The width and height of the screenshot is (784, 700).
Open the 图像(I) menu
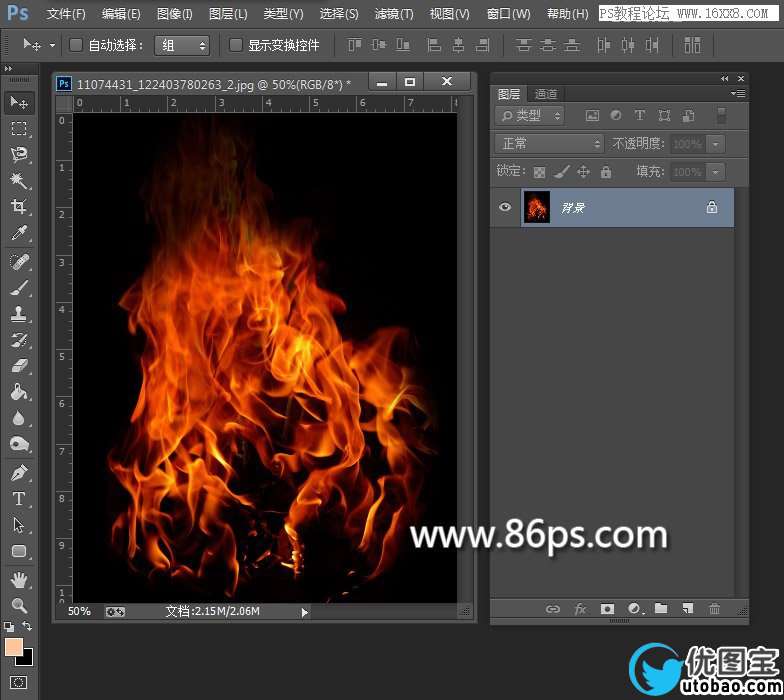tap(174, 14)
